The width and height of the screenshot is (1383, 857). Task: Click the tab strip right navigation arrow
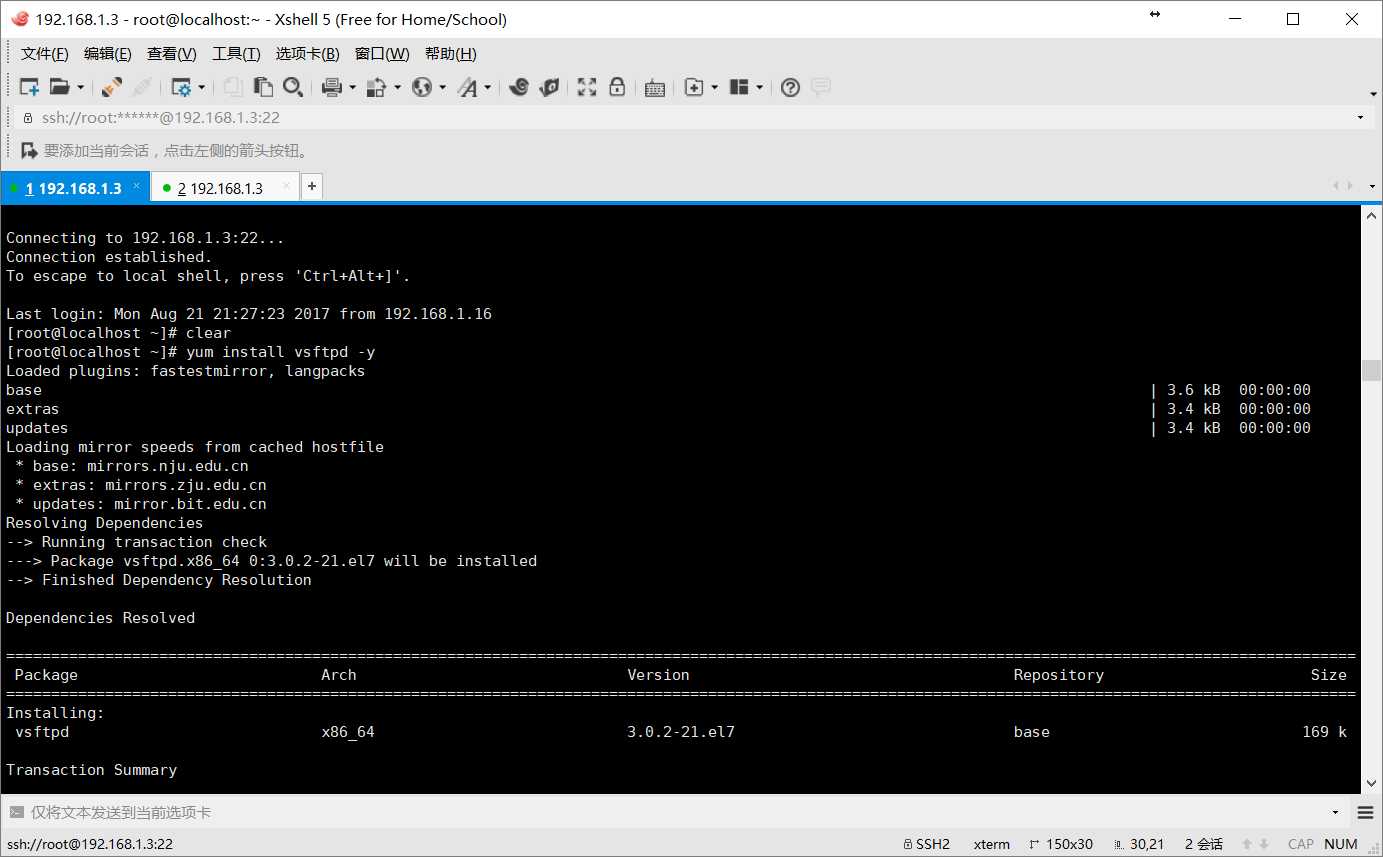point(1349,186)
